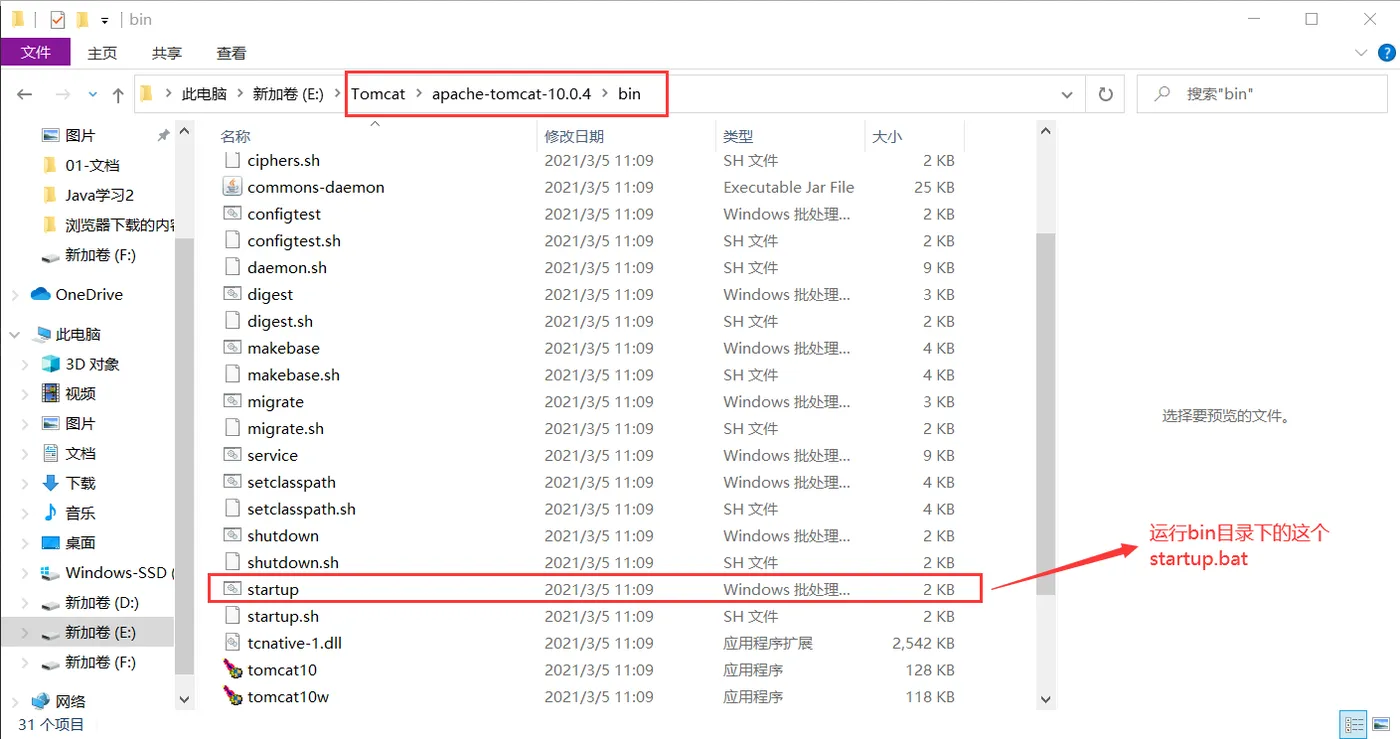Expand the 网络 tree node
The height and width of the screenshot is (739, 1400).
15,701
